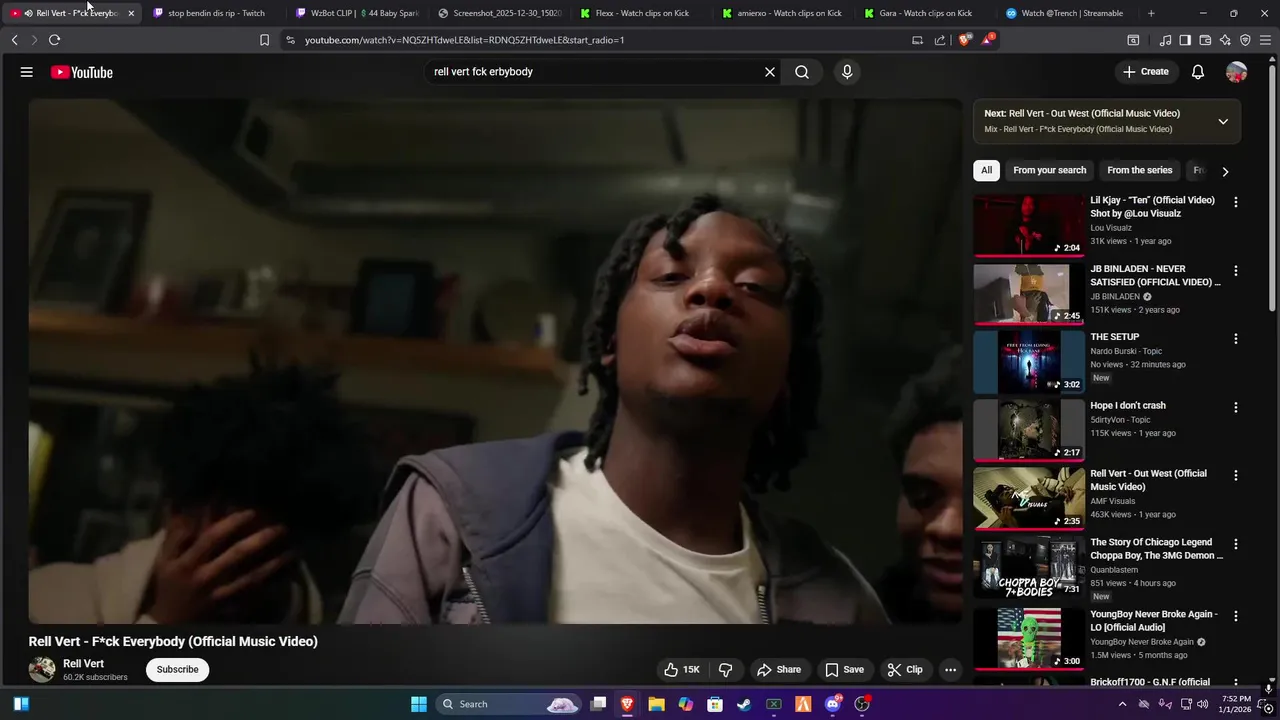Click the taskbar Search box
This screenshot has width=1280, height=720.
pyautogui.click(x=510, y=704)
